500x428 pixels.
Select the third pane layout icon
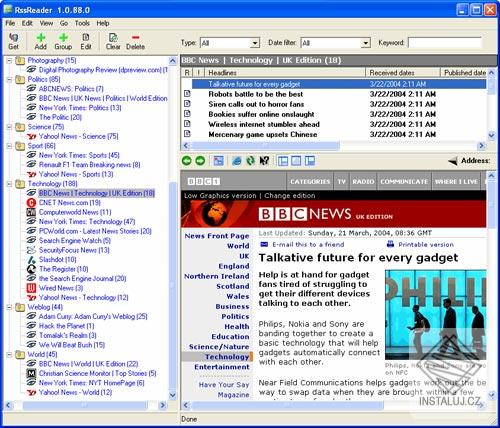coord(309,161)
